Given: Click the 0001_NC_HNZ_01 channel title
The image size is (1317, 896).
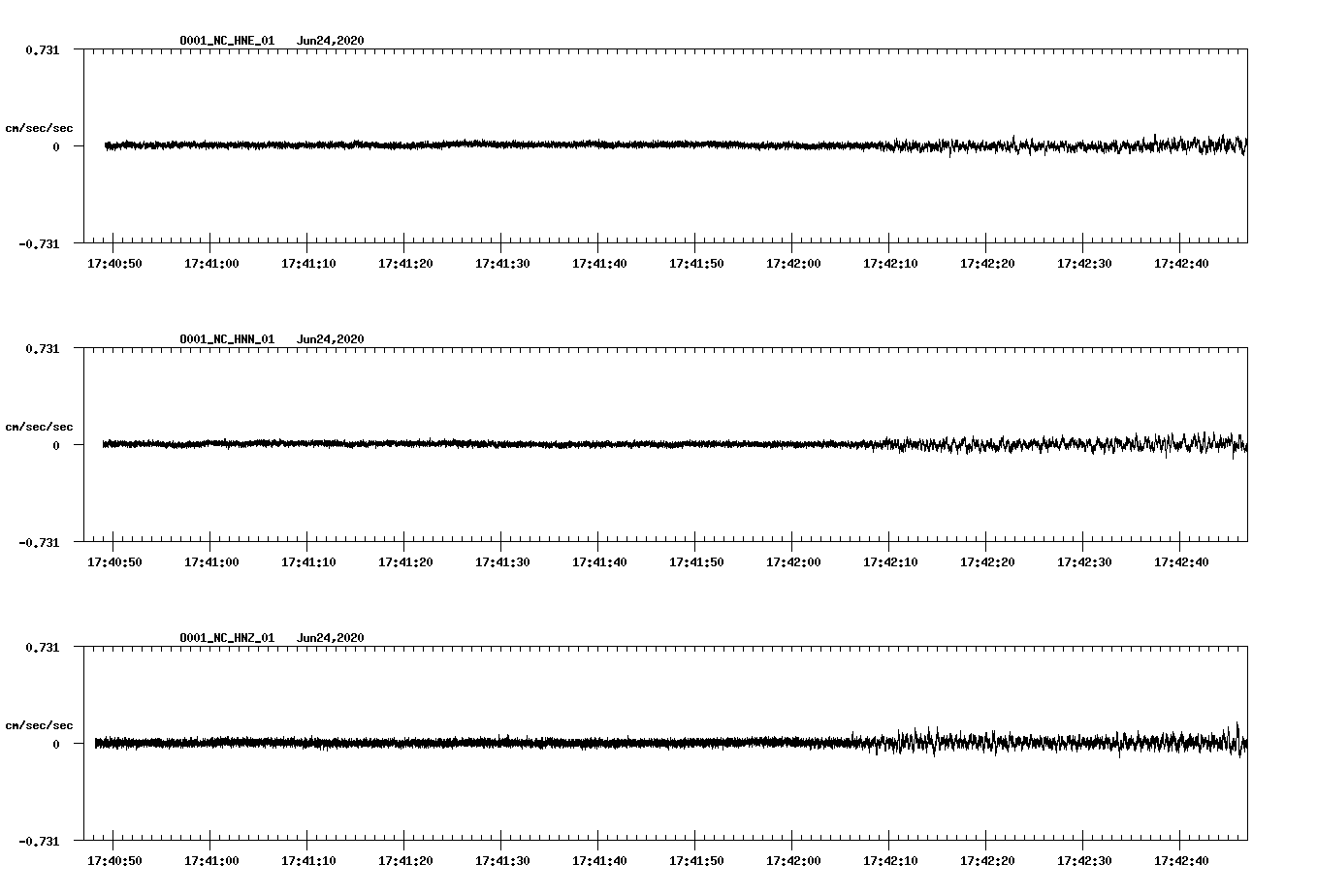Looking at the screenshot, I should click(x=227, y=638).
